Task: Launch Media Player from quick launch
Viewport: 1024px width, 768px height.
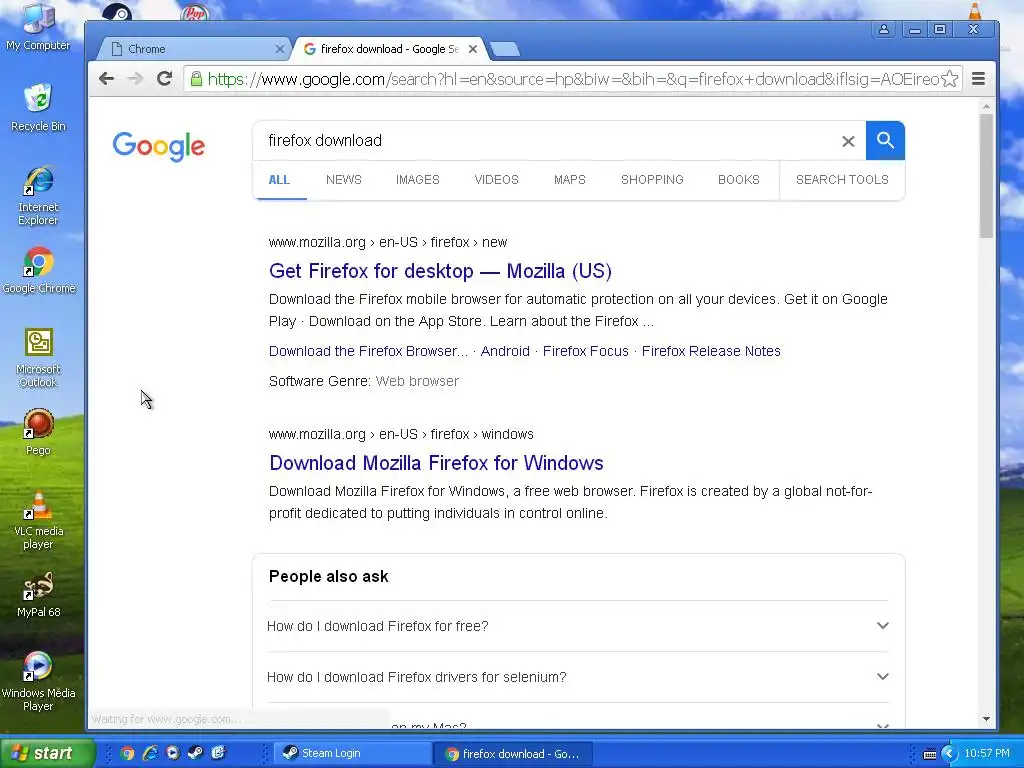Action: point(172,753)
